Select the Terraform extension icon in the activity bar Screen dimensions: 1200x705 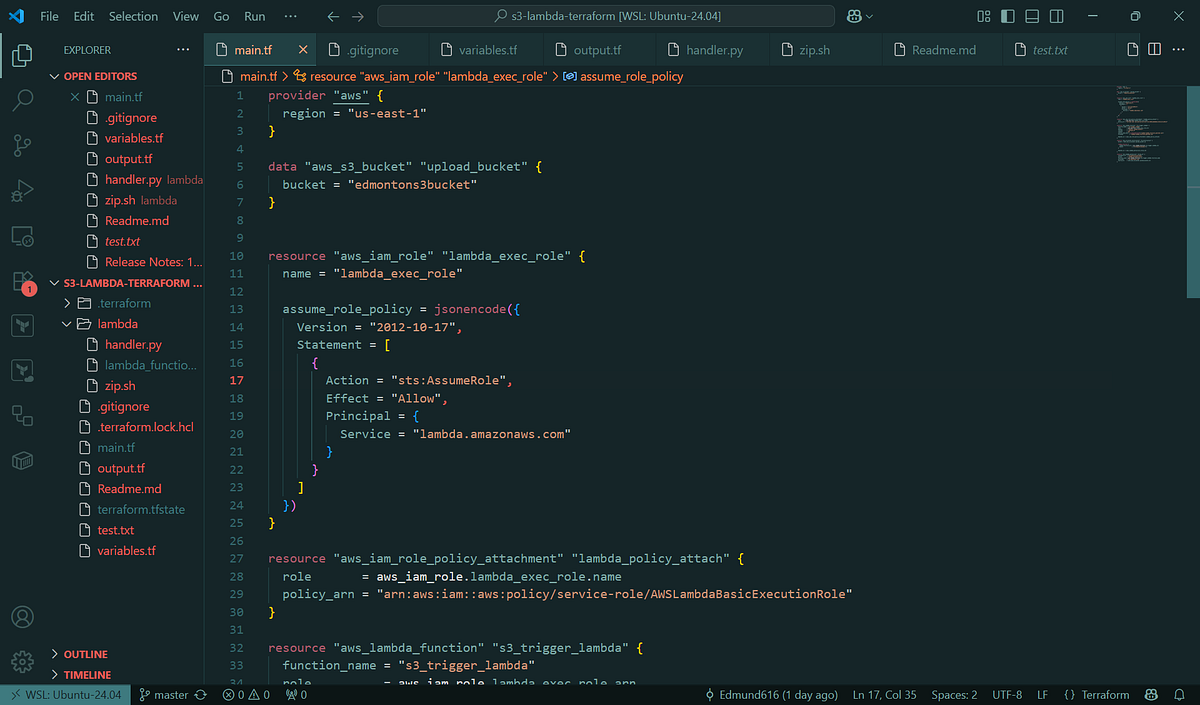click(x=22, y=324)
